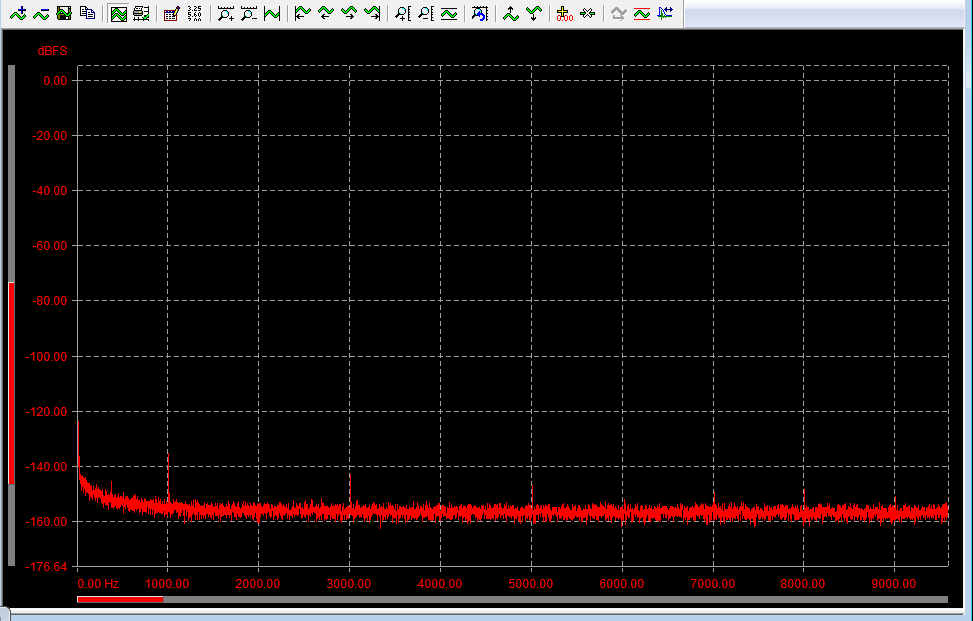Zoom out horizontally with the magnifier minus icon
Image resolution: width=973 pixels, height=621 pixels.
click(249, 13)
